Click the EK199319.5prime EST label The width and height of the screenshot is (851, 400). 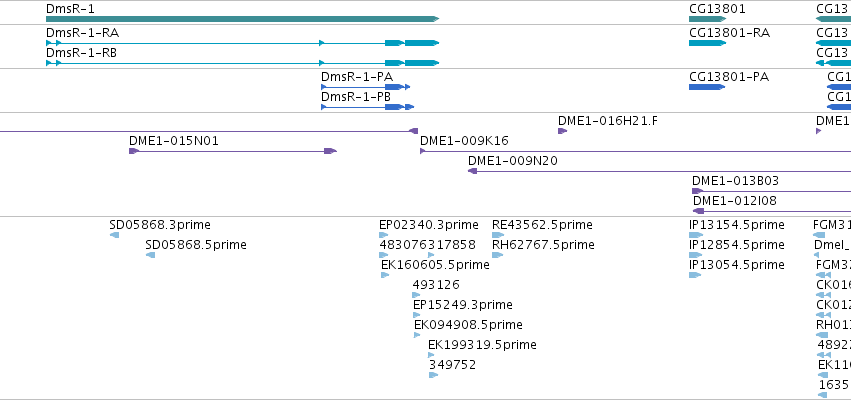click(x=482, y=345)
